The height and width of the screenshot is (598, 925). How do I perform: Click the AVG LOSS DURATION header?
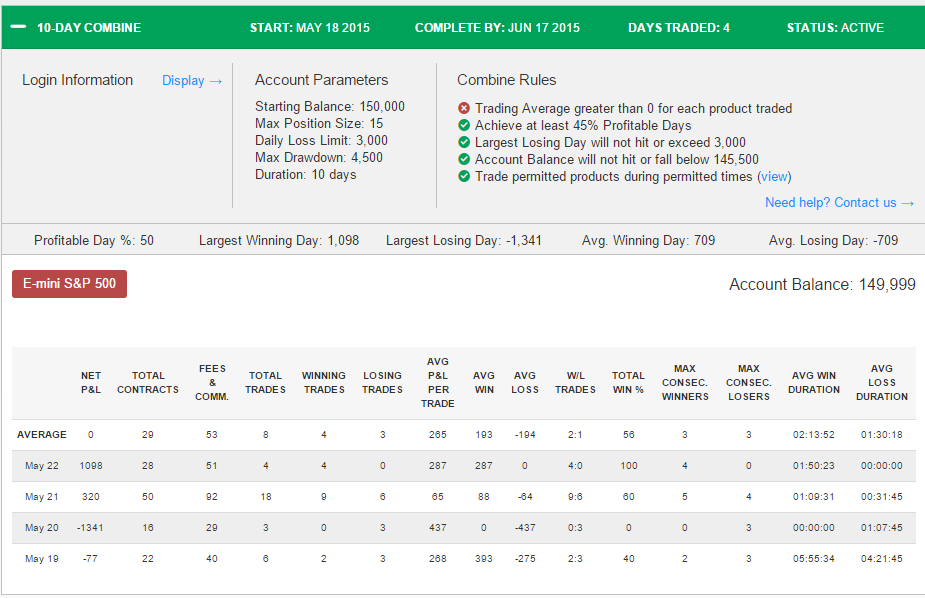pos(882,383)
